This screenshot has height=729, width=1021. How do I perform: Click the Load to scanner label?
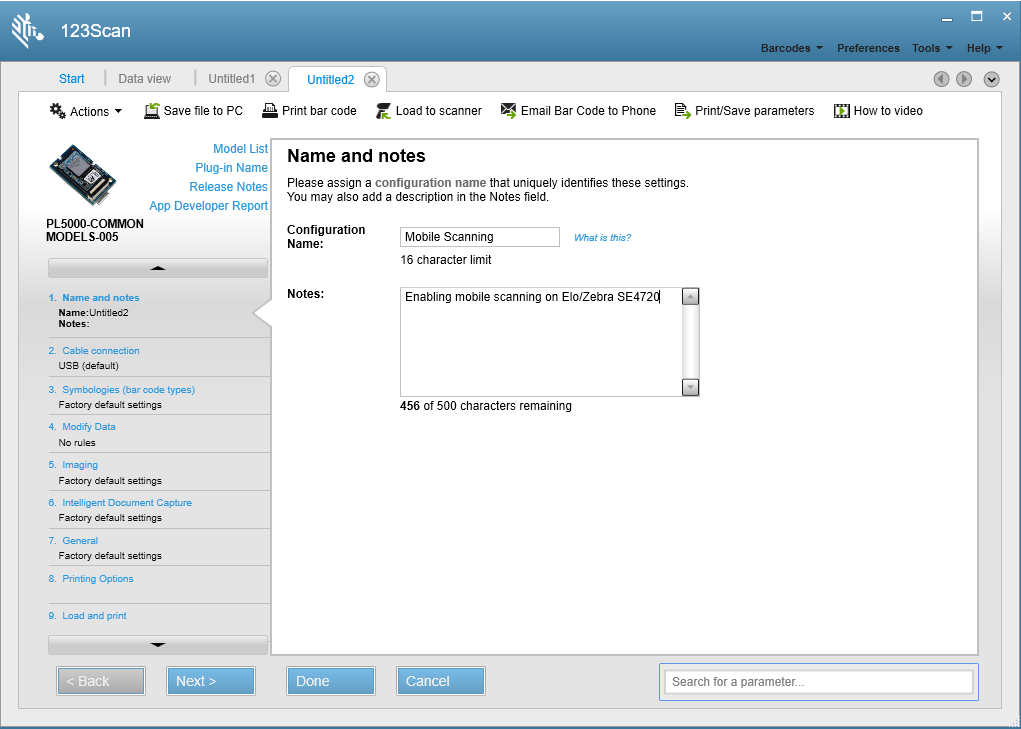click(439, 111)
